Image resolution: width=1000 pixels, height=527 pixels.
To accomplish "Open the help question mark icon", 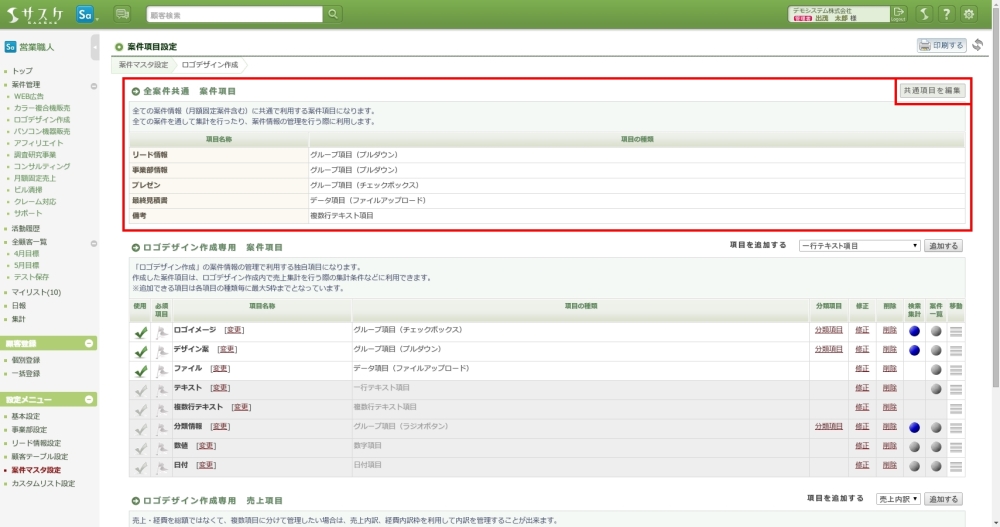I will 946,14.
